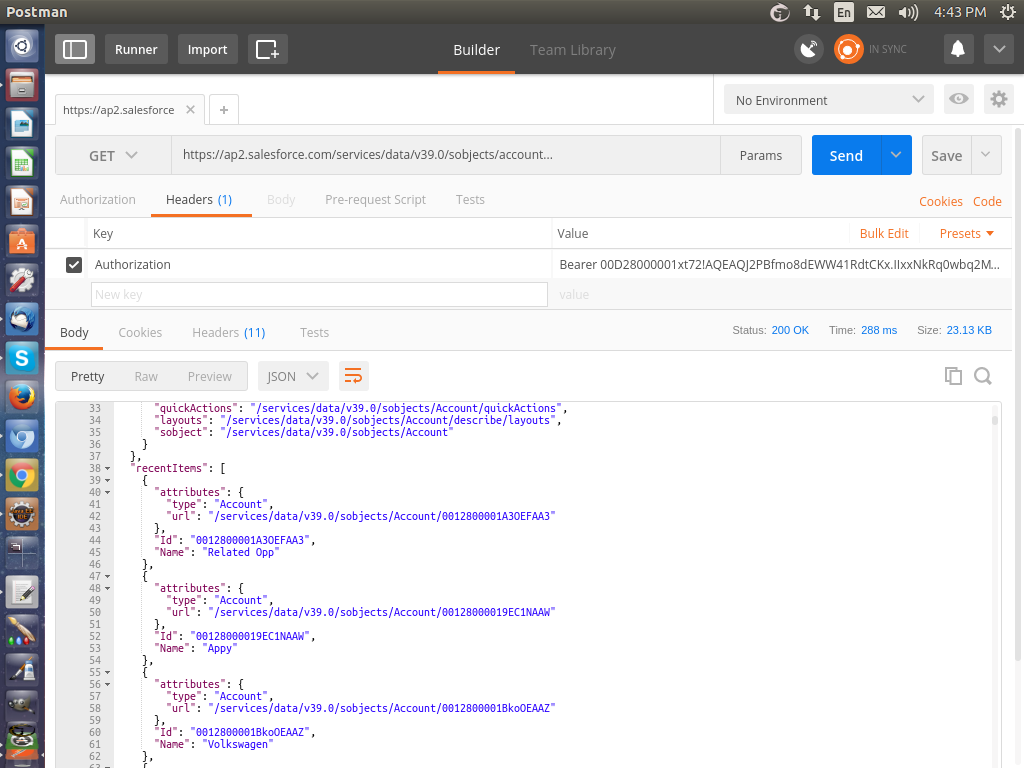View response Headers (11) tab
This screenshot has width=1024, height=768.
(x=229, y=332)
